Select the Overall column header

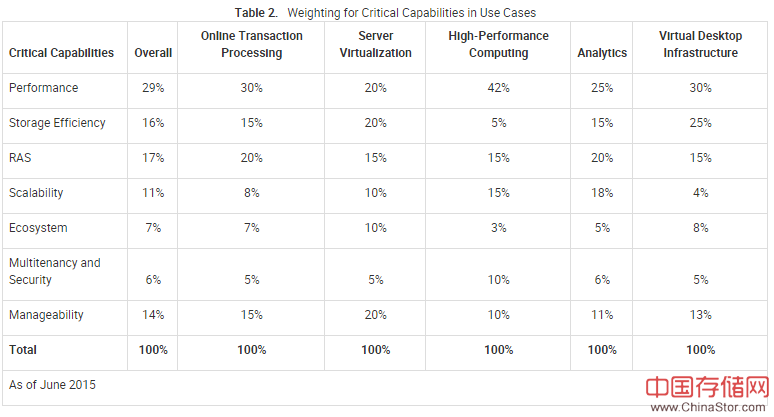pyautogui.click(x=153, y=52)
